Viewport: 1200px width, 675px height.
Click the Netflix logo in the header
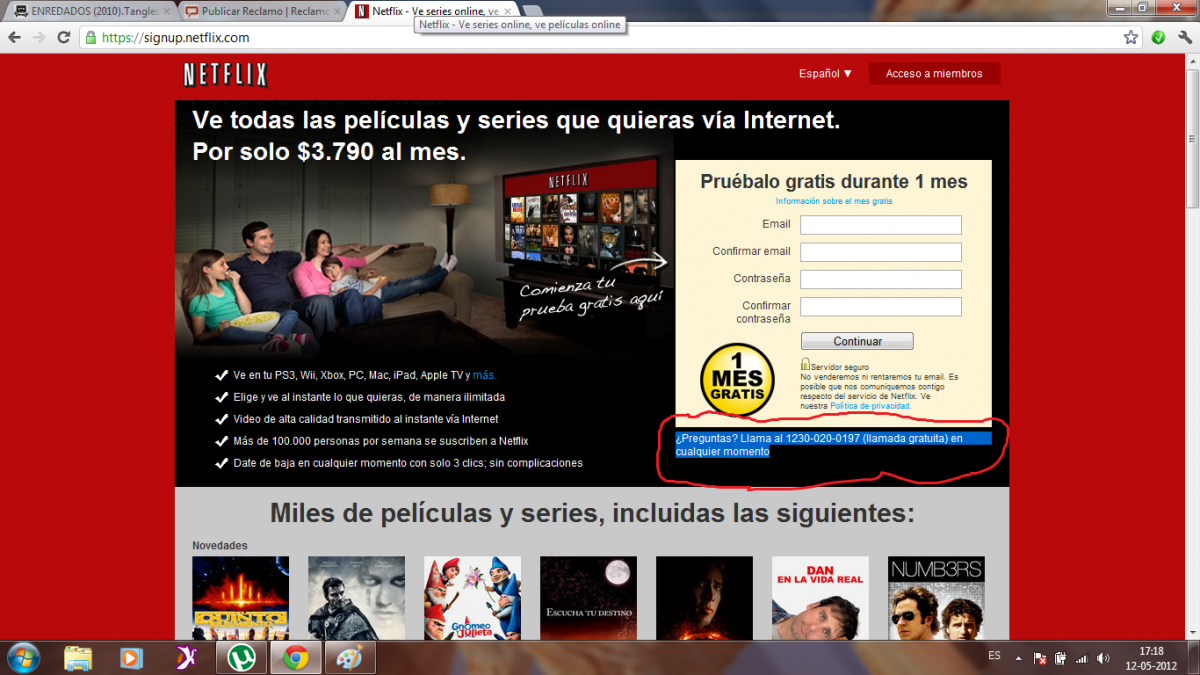(225, 75)
